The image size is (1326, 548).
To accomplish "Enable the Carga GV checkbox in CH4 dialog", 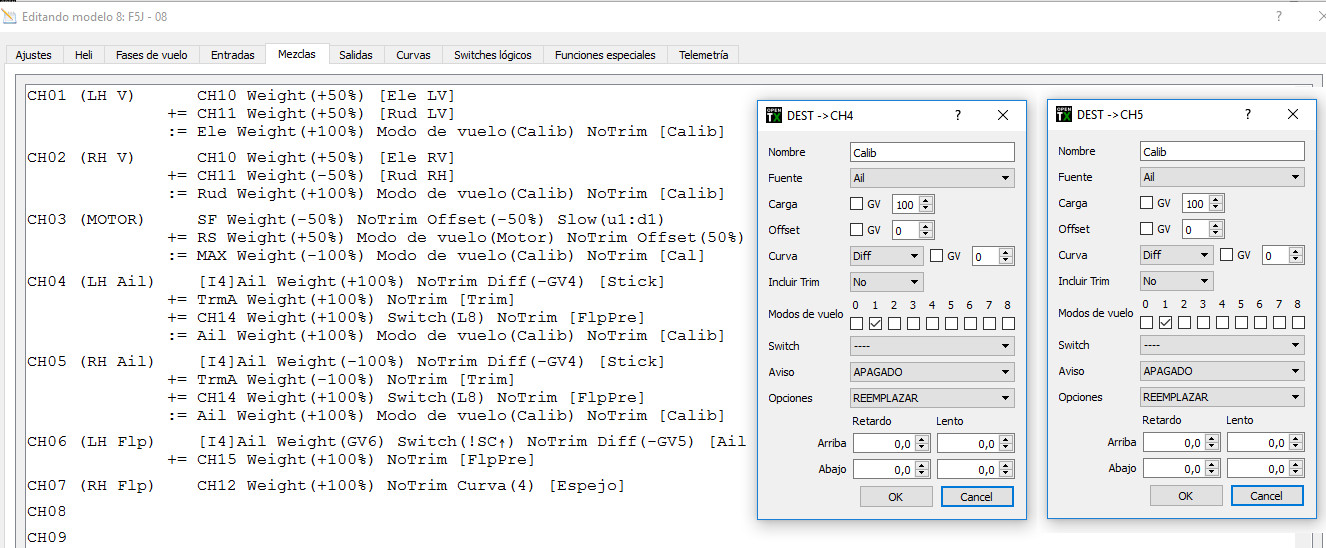I will pos(857,204).
